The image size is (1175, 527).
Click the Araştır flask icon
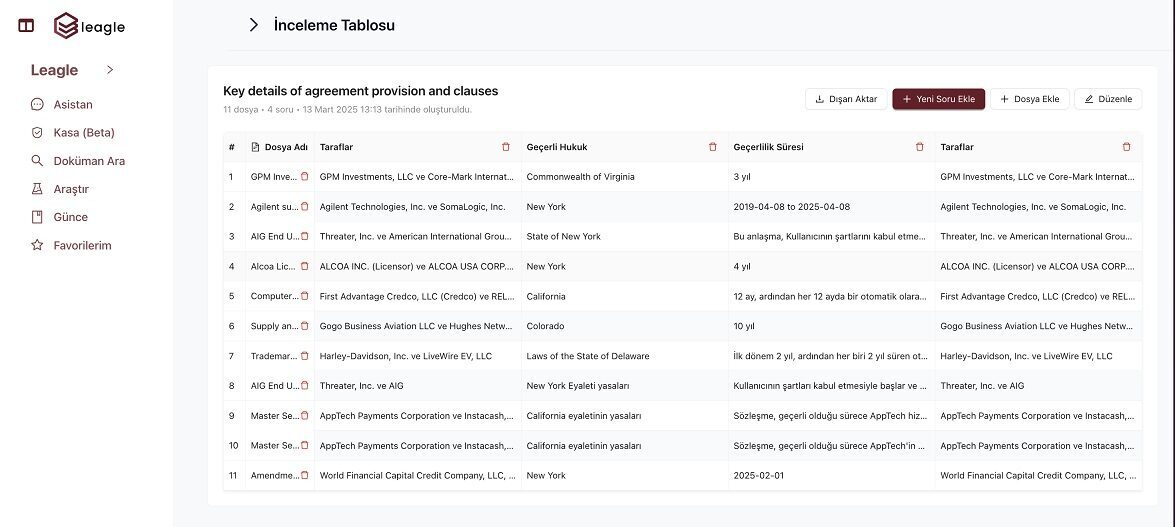[x=37, y=189]
